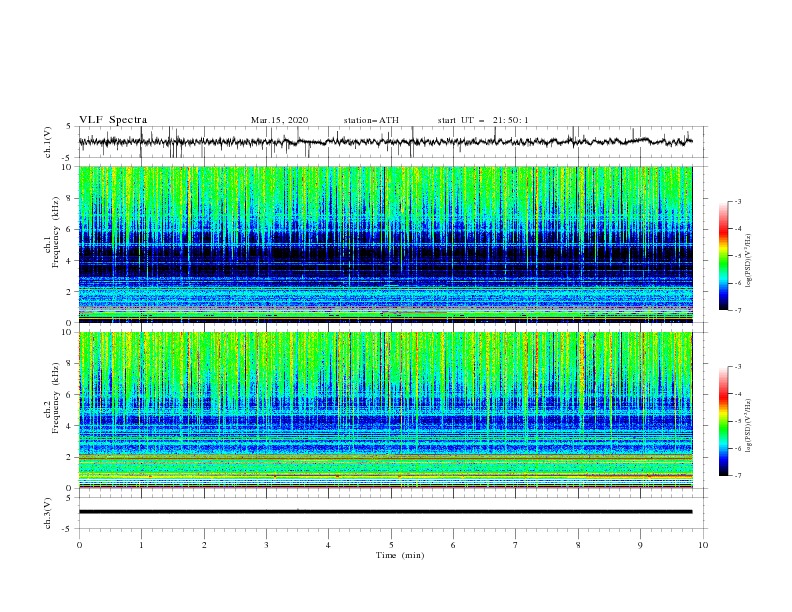Click the "5" tick on ch.1(V) axis

coord(69,127)
